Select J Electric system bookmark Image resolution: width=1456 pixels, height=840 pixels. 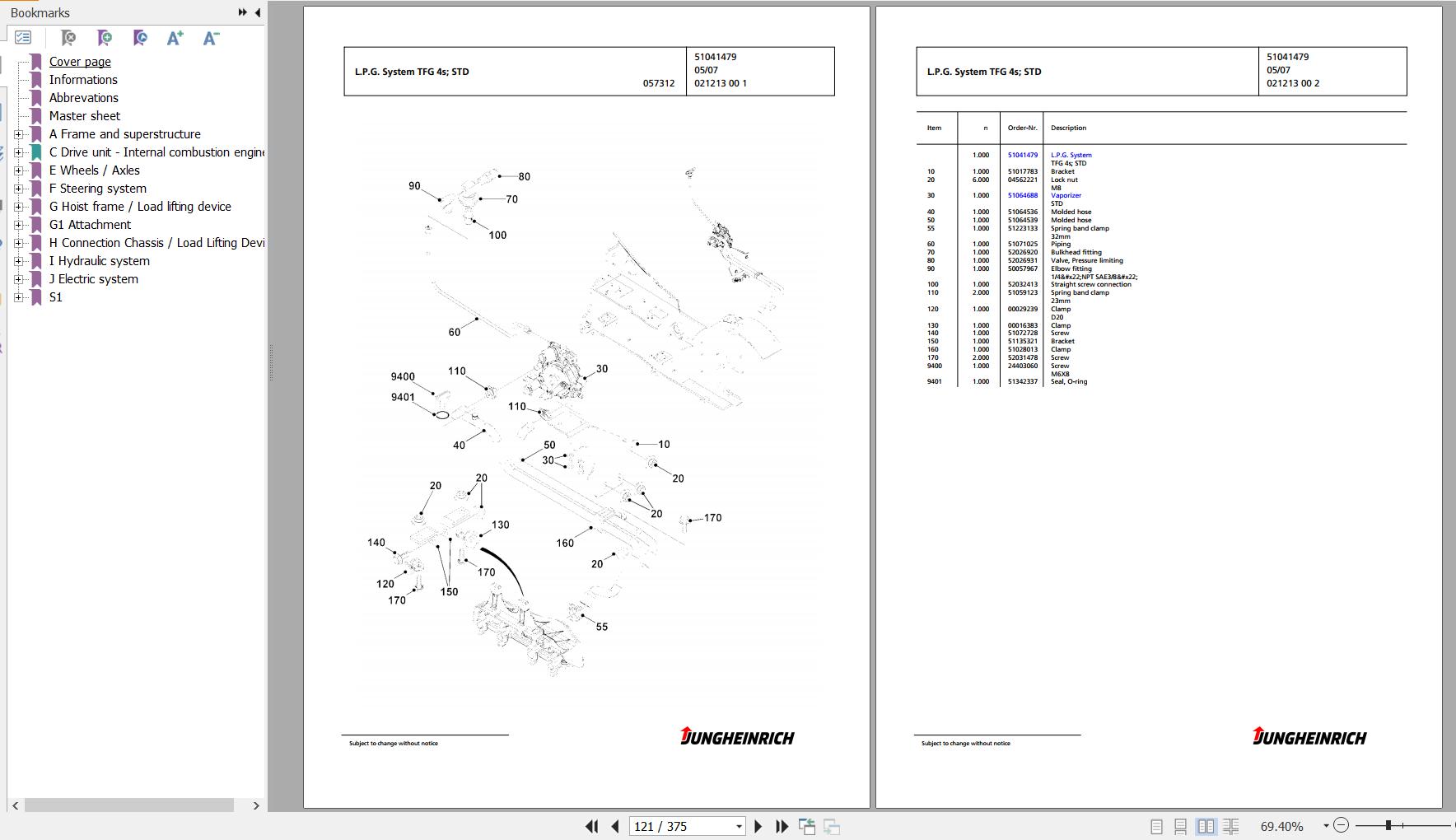point(93,279)
